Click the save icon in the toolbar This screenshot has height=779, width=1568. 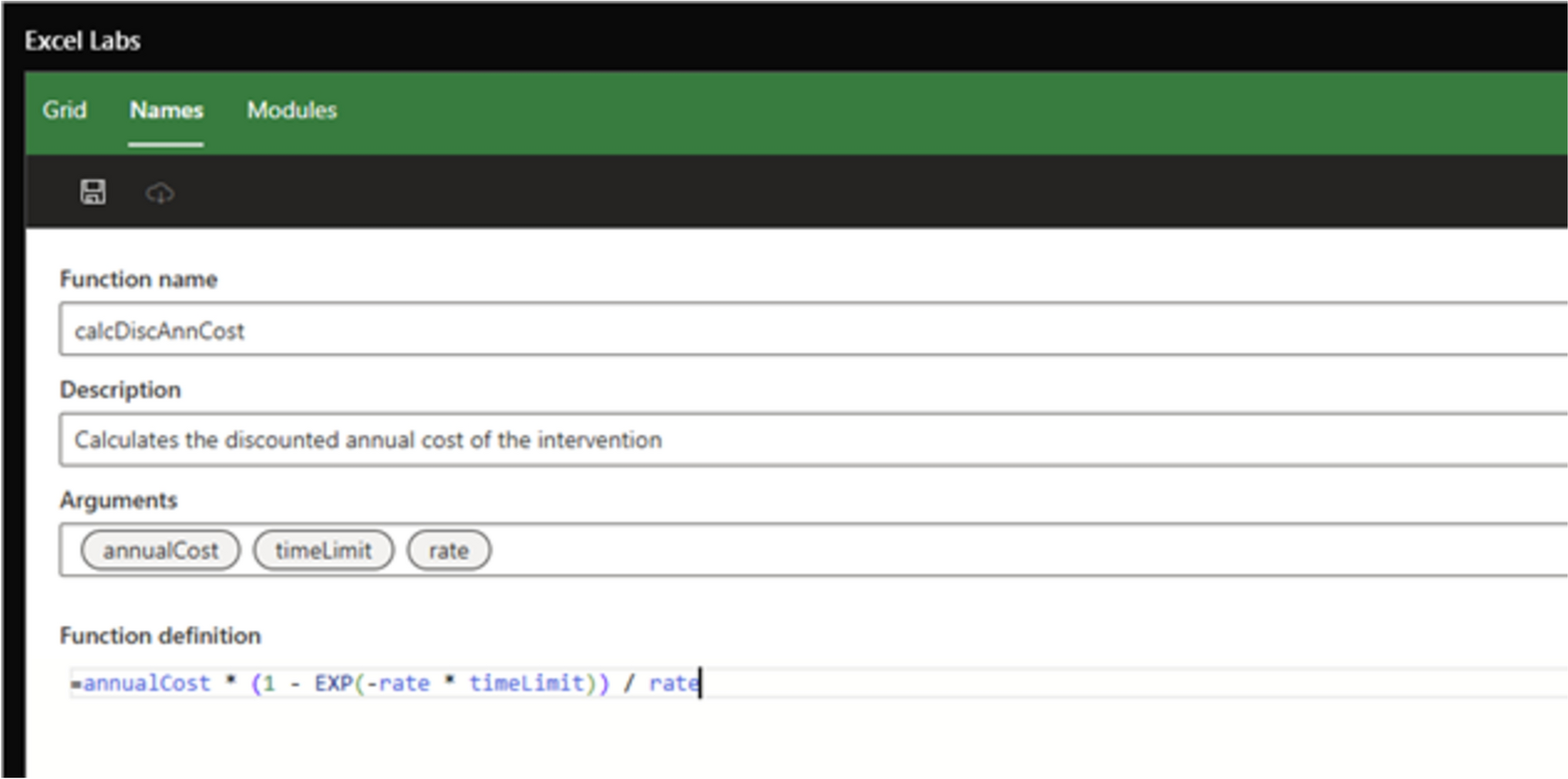pos(92,193)
